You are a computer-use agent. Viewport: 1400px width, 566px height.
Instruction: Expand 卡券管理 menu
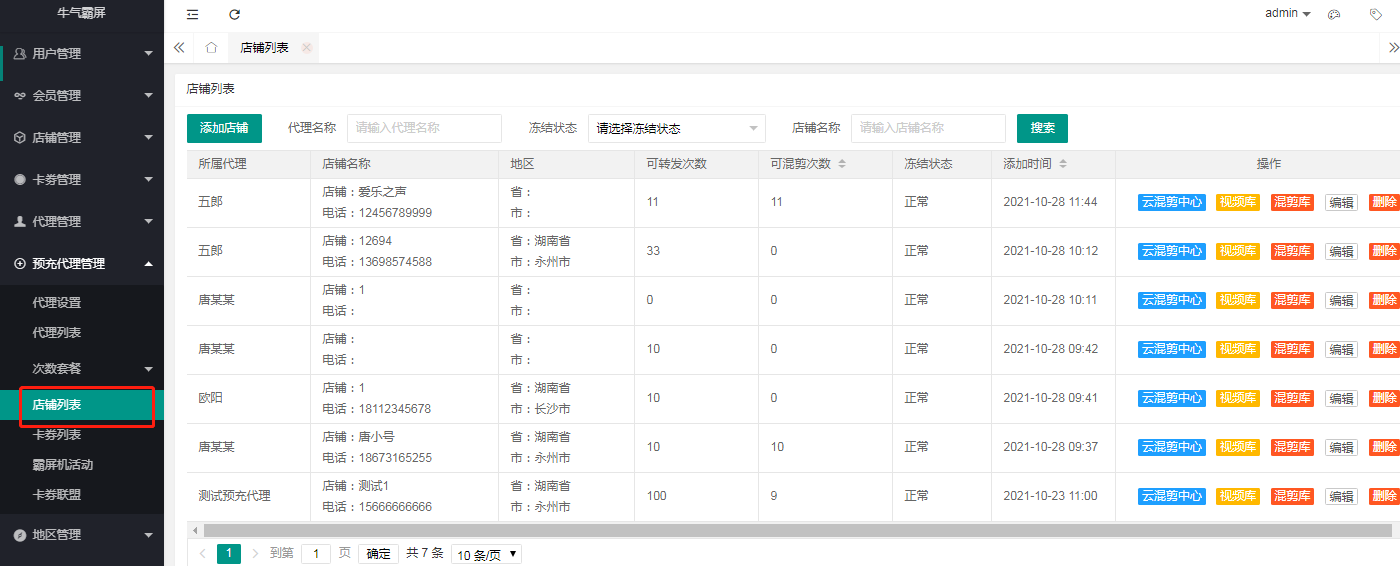click(82, 179)
